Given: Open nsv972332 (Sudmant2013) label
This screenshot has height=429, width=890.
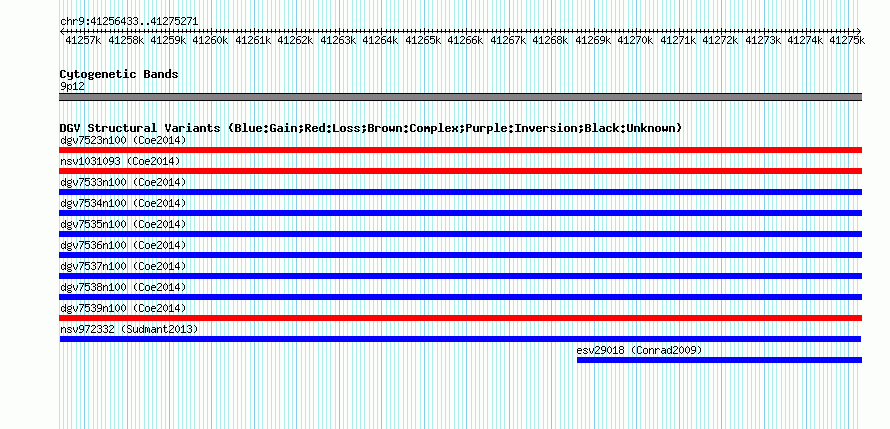Looking at the screenshot, I should pos(129,329).
